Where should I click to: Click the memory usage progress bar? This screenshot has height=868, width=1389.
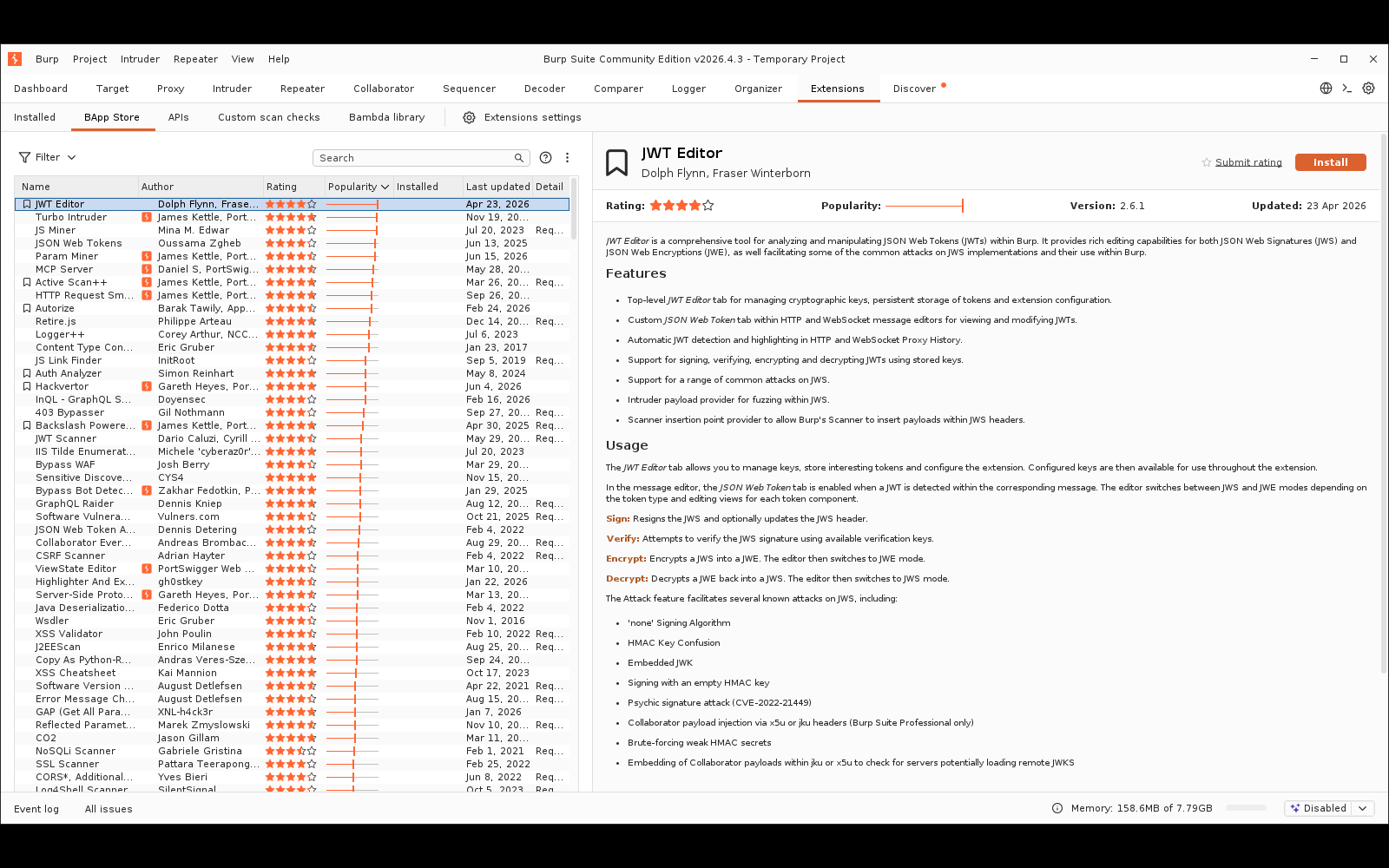(1246, 808)
